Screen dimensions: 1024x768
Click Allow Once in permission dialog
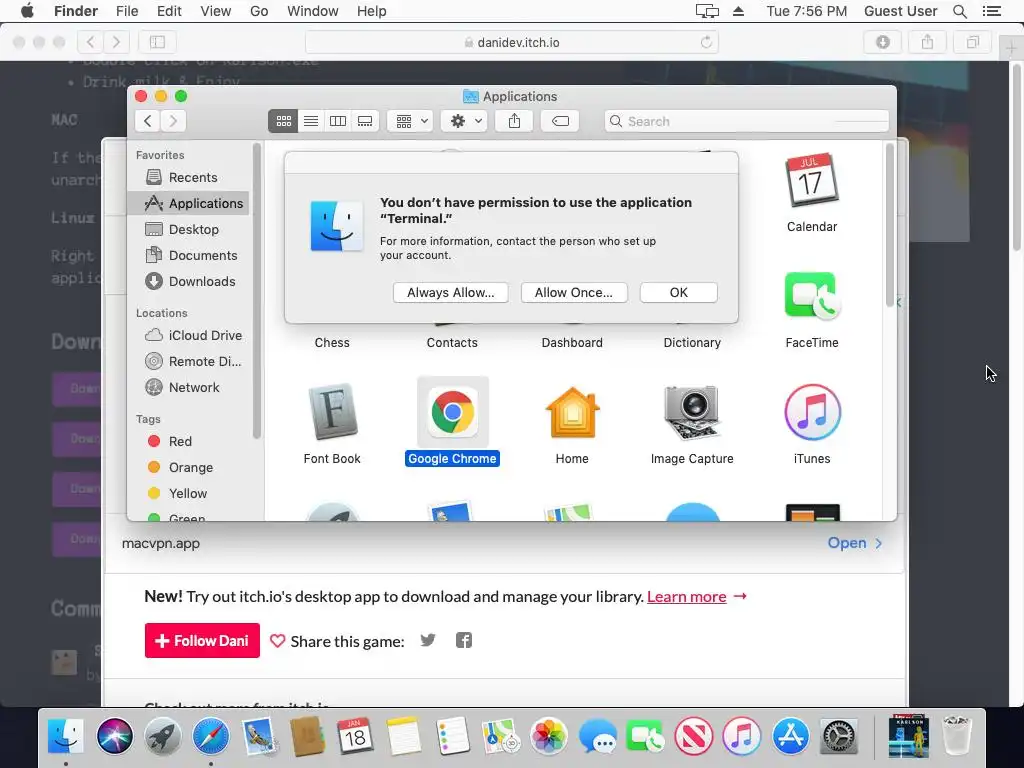click(574, 293)
